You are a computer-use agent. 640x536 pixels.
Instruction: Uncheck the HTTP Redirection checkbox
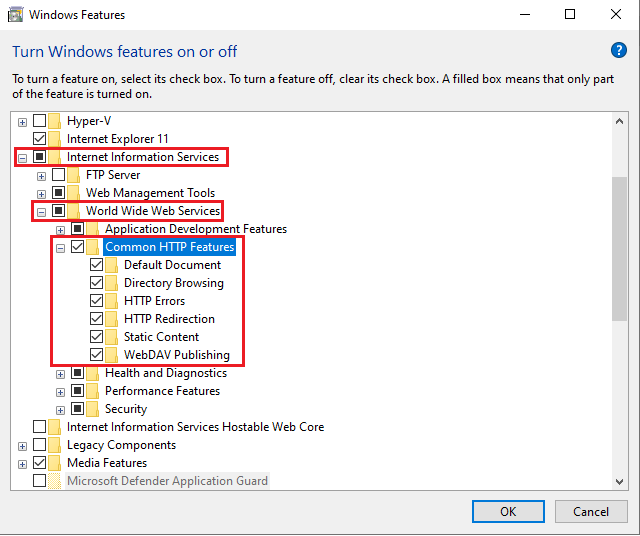tap(97, 319)
